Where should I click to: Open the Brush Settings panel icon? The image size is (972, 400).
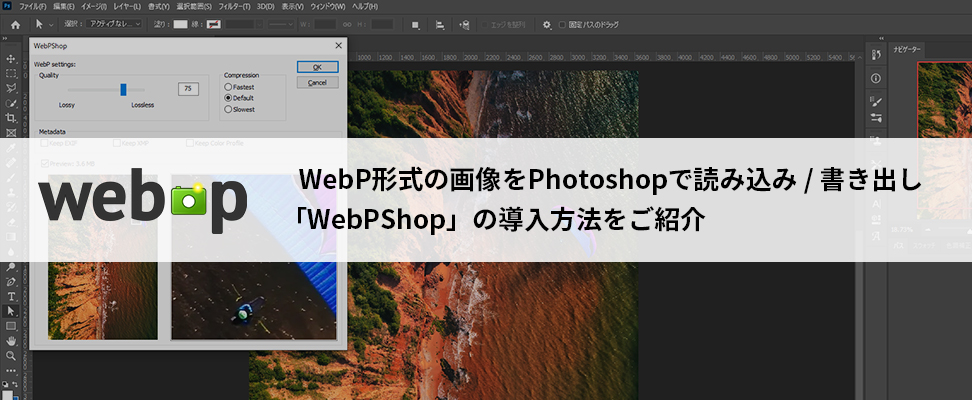pyautogui.click(x=877, y=102)
